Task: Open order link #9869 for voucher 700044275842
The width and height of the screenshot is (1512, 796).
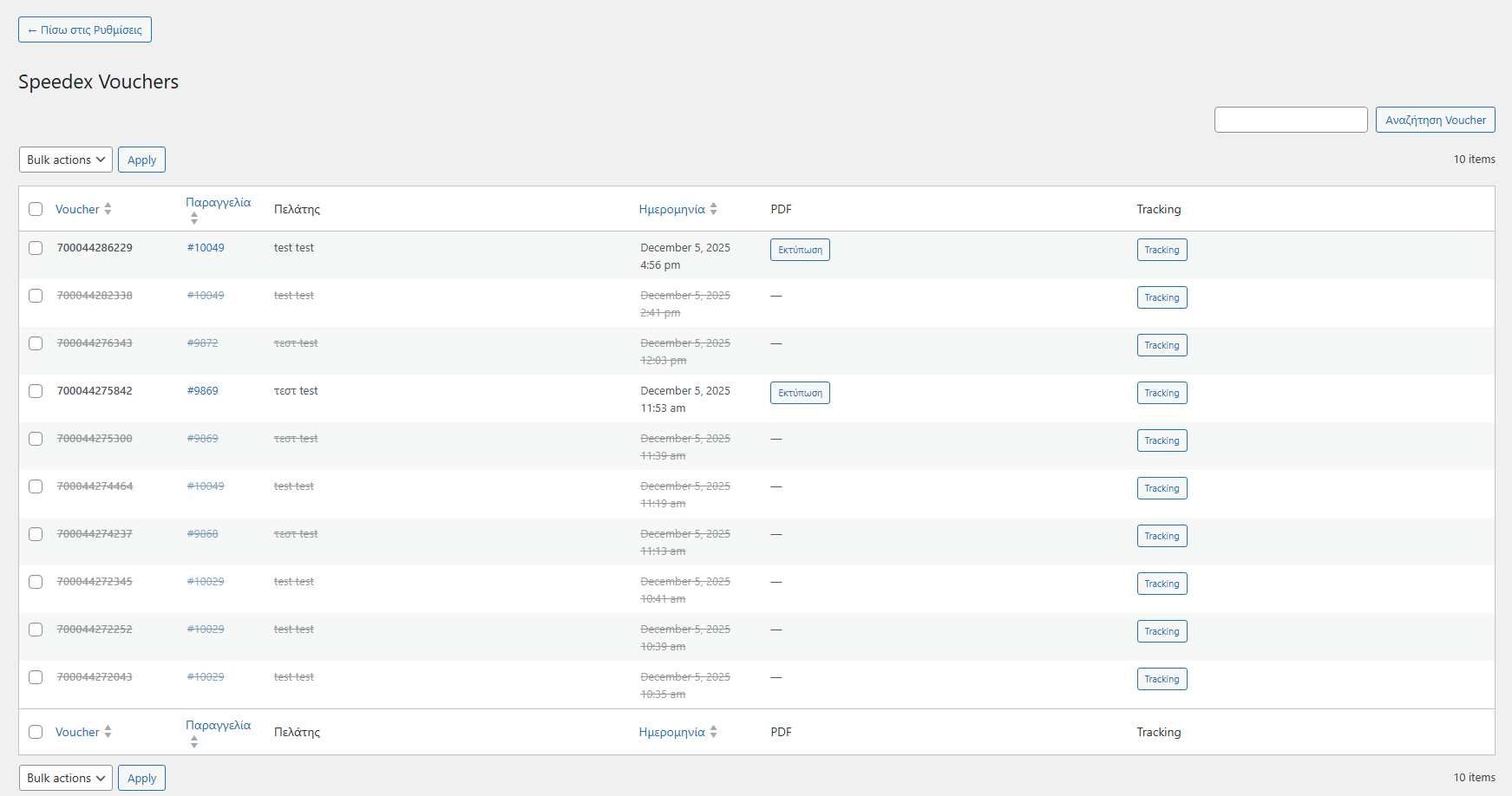Action: pos(203,391)
